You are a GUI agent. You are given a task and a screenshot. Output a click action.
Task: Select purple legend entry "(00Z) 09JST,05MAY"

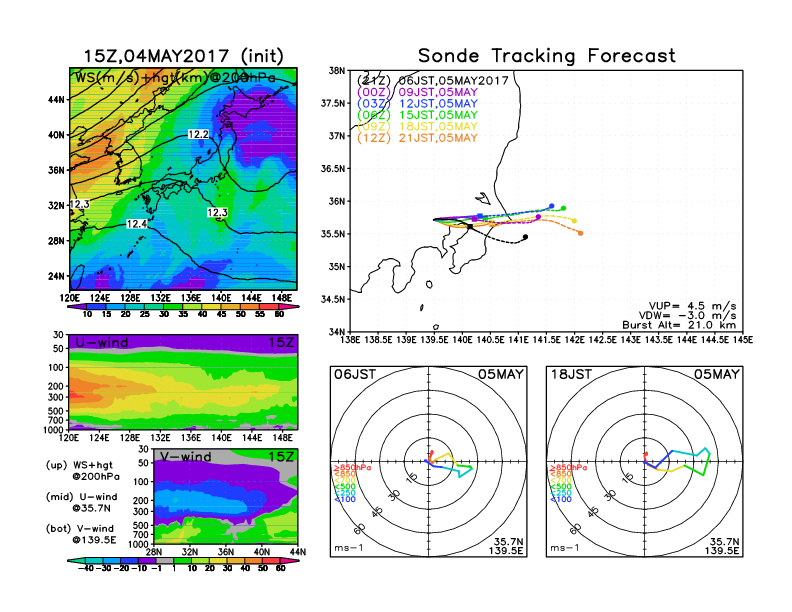pyautogui.click(x=417, y=92)
